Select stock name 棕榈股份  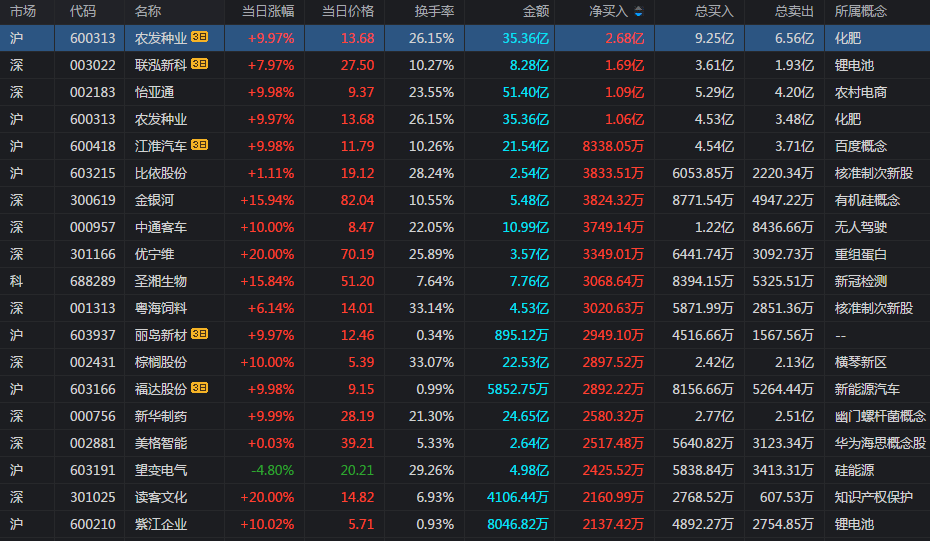tap(161, 362)
